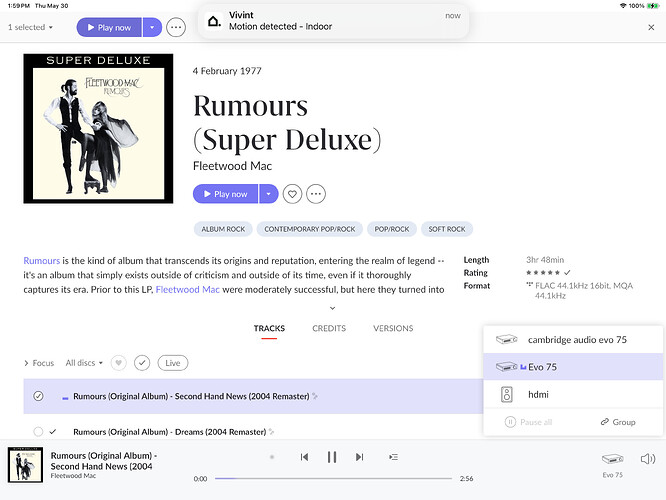Viewport: 666px width, 500px height.
Task: Seek on the playback progress bar
Action: [x=333, y=478]
